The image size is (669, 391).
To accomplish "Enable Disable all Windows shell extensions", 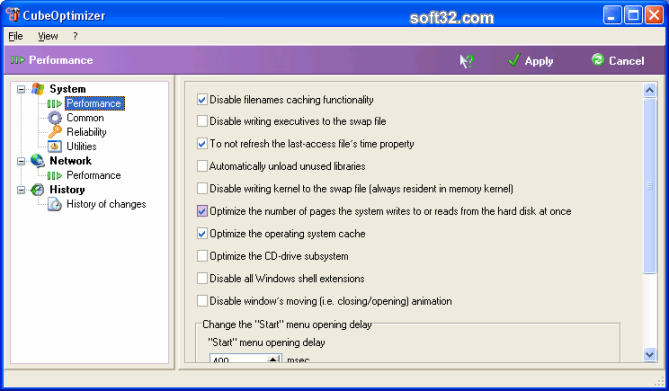I will pyautogui.click(x=202, y=278).
